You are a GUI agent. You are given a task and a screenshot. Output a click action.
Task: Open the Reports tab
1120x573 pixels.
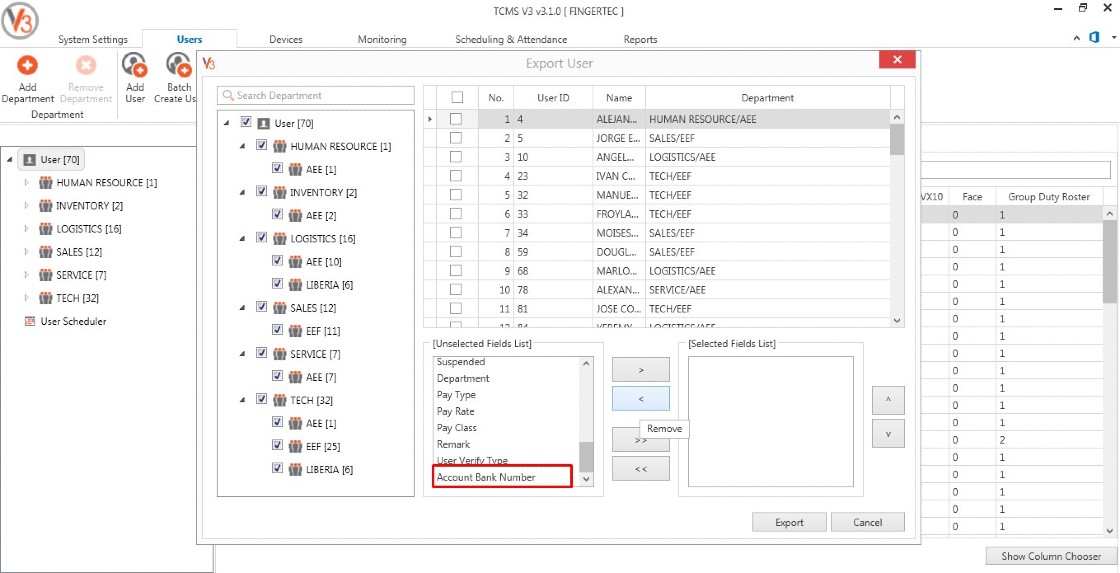[x=640, y=39]
